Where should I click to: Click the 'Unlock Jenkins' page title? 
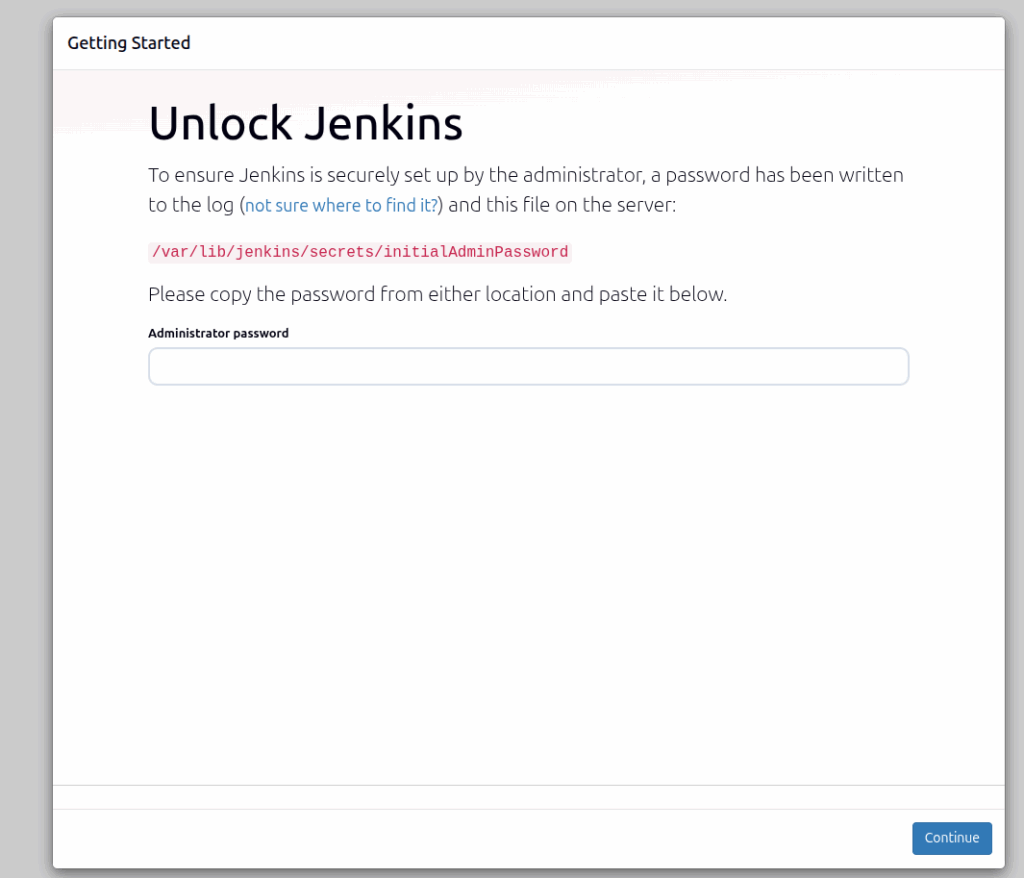coord(305,122)
